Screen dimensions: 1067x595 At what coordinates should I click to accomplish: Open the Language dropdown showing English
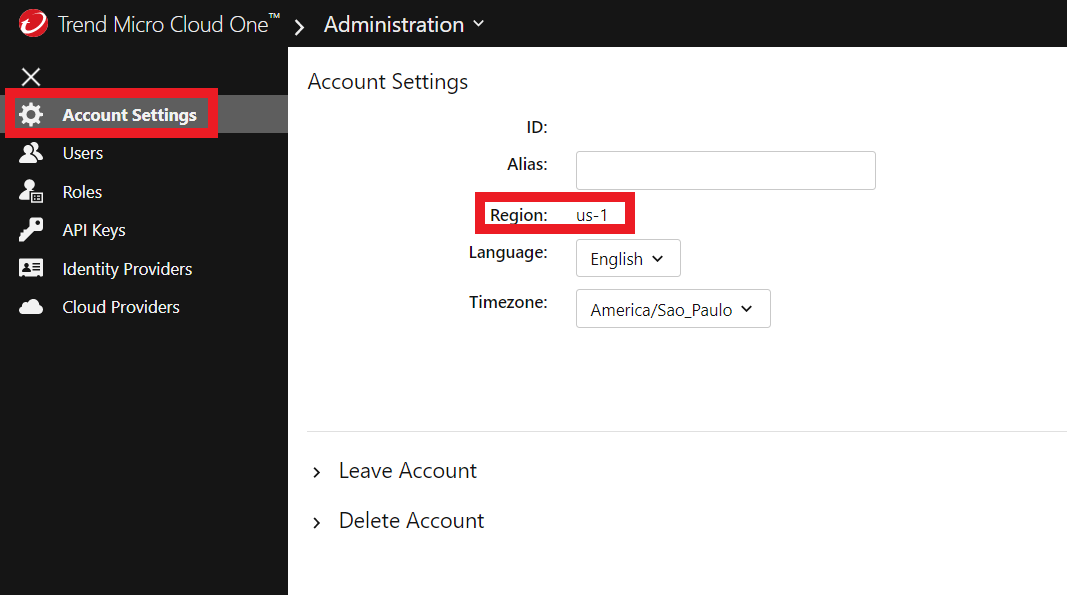[628, 258]
